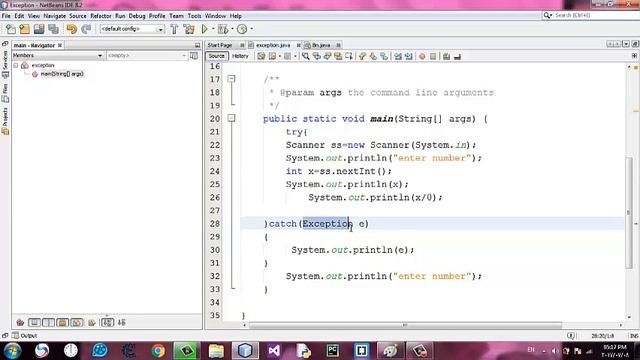Select main(String[] args) in Navigator
Image resolution: width=640 pixels, height=360 pixels.
tap(62, 74)
